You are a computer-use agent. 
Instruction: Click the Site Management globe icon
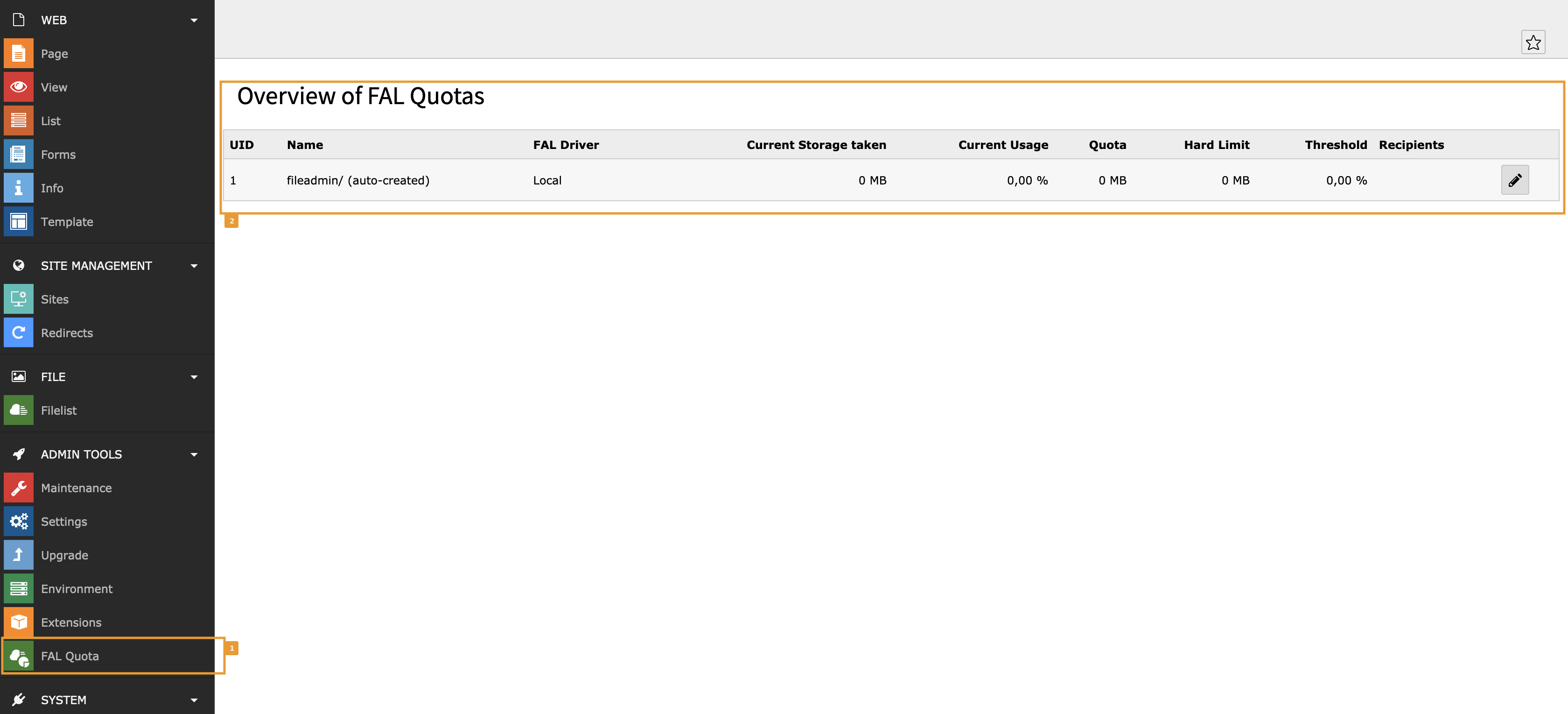pos(18,266)
